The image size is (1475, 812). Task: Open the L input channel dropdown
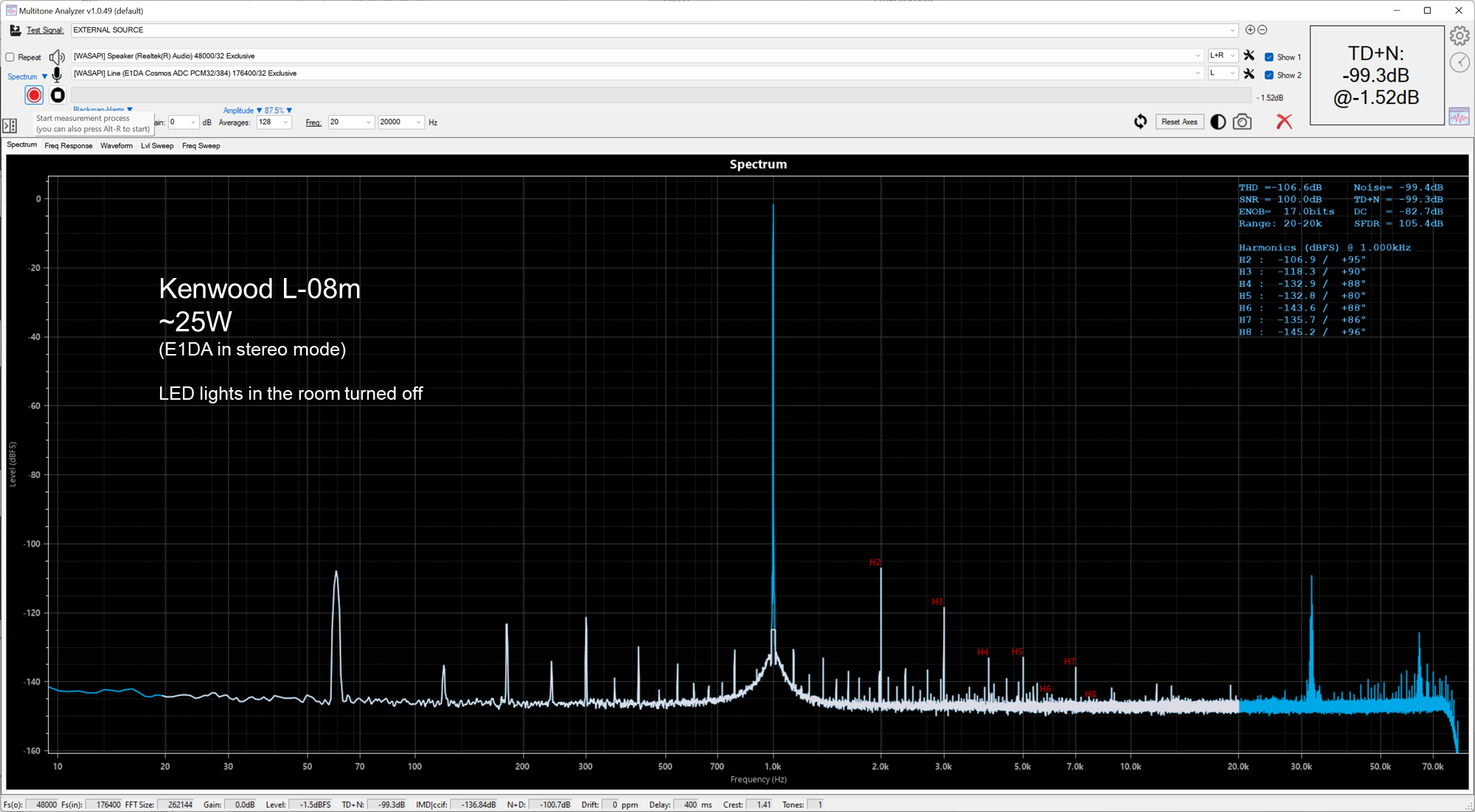tap(1222, 73)
